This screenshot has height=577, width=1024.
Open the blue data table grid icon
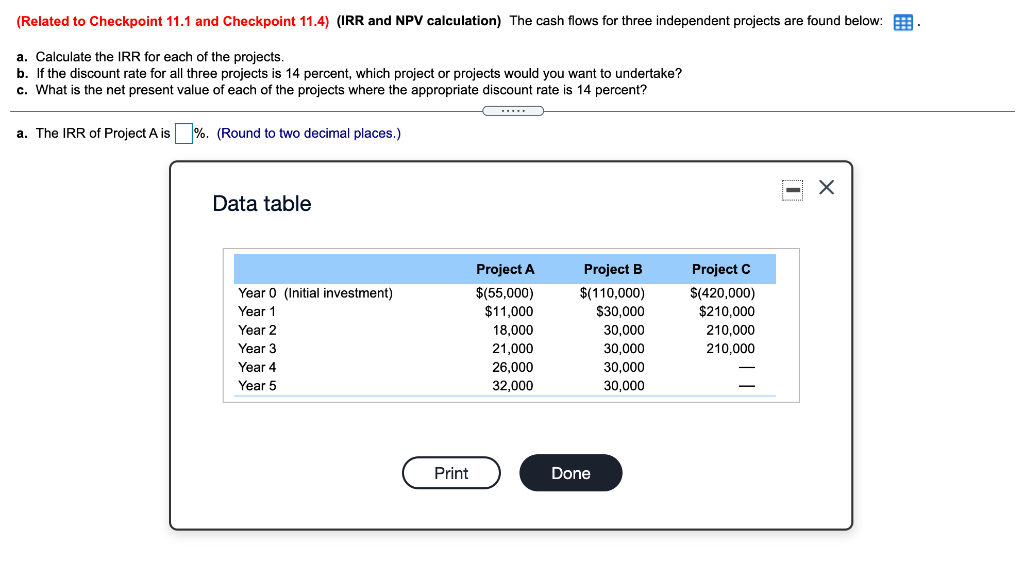click(x=903, y=21)
